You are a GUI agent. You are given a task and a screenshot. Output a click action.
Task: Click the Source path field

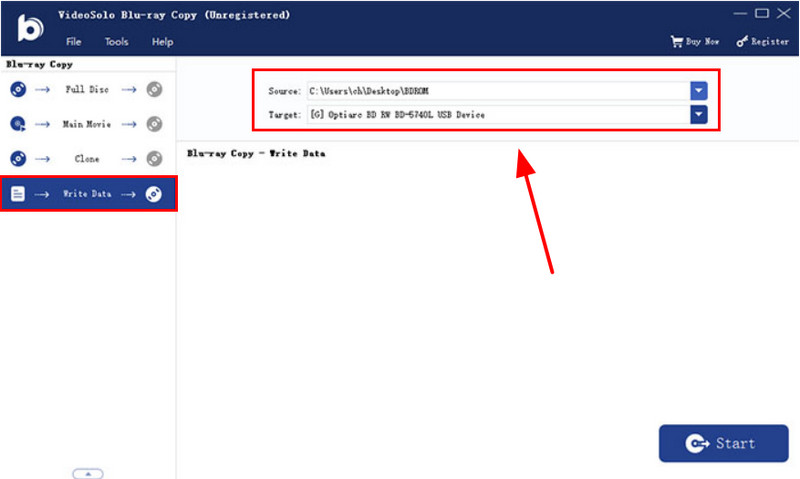(x=498, y=91)
